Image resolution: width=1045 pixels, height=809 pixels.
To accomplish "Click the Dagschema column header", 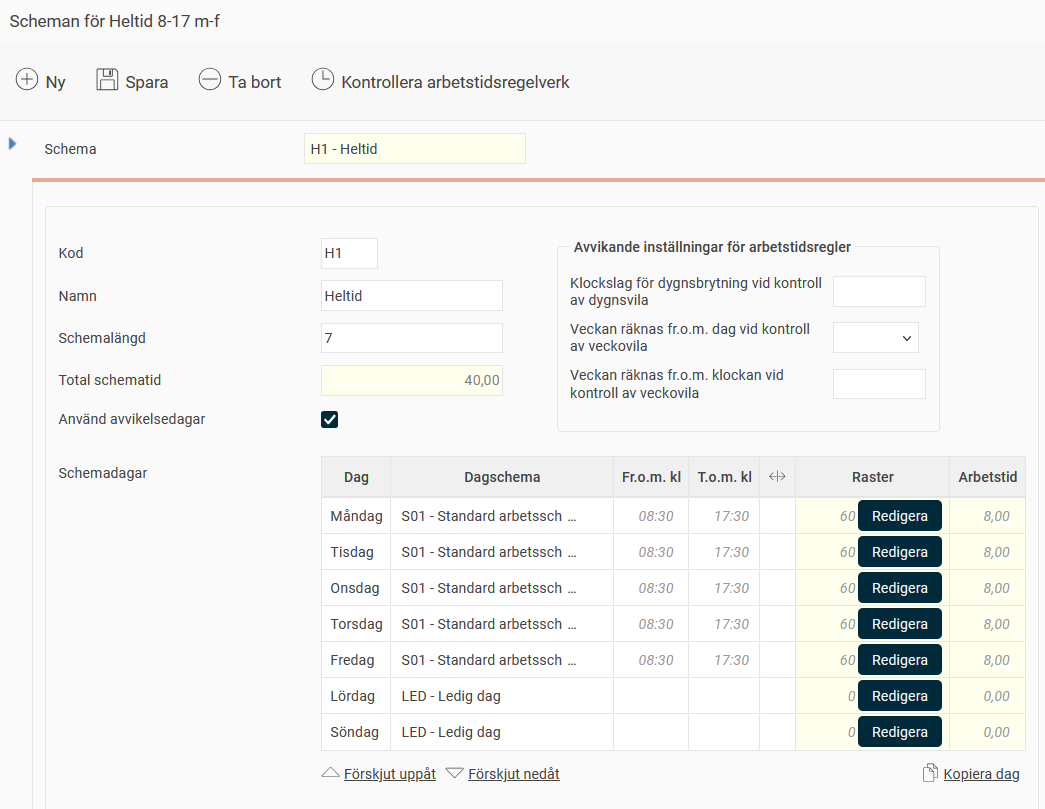I will (x=501, y=477).
